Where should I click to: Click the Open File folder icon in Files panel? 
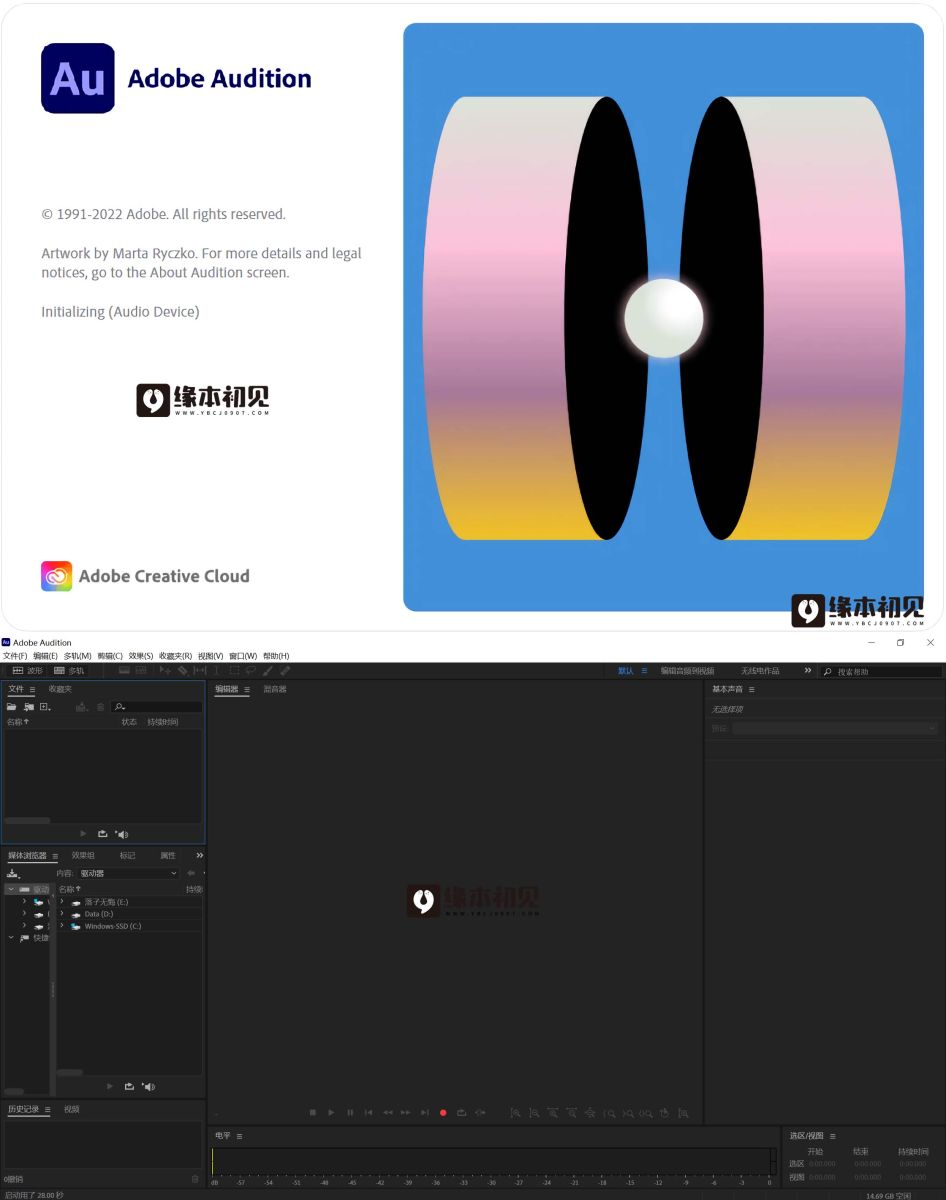tap(12, 707)
